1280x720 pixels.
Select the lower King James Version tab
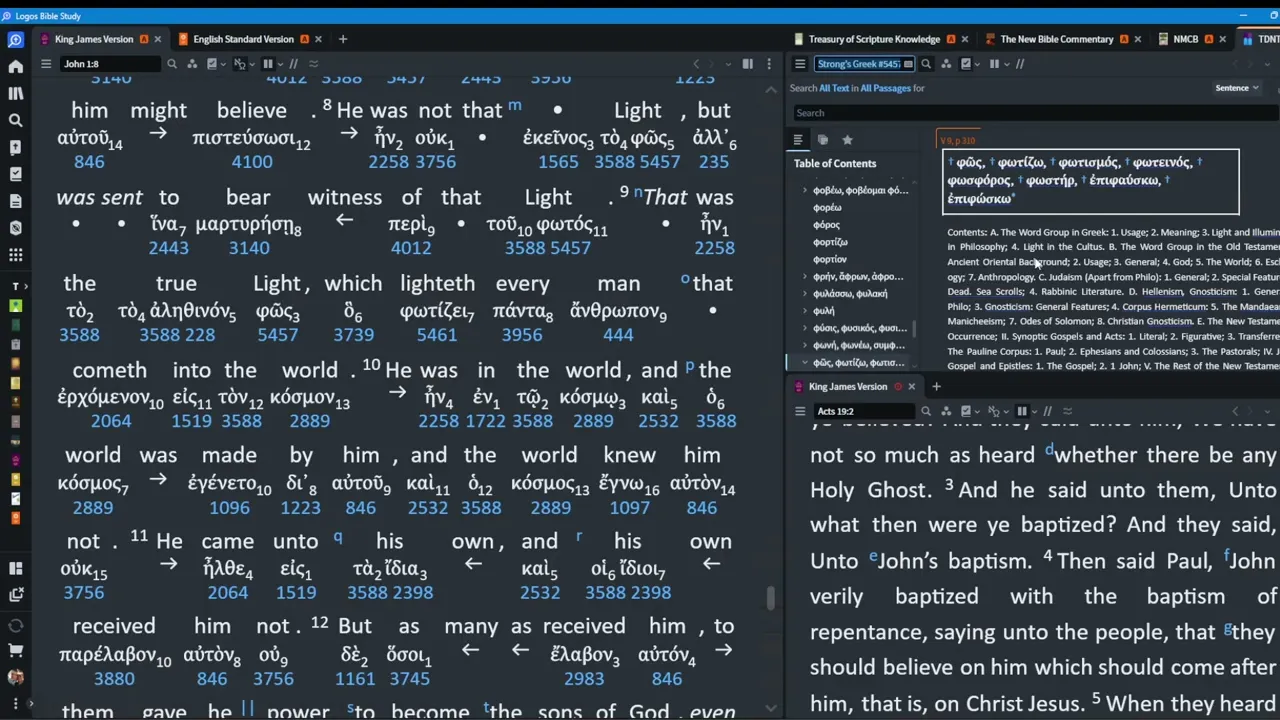click(848, 386)
